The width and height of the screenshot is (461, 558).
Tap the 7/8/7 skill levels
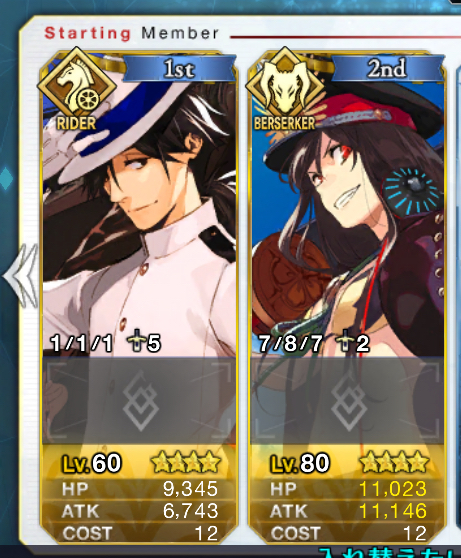(x=290, y=343)
